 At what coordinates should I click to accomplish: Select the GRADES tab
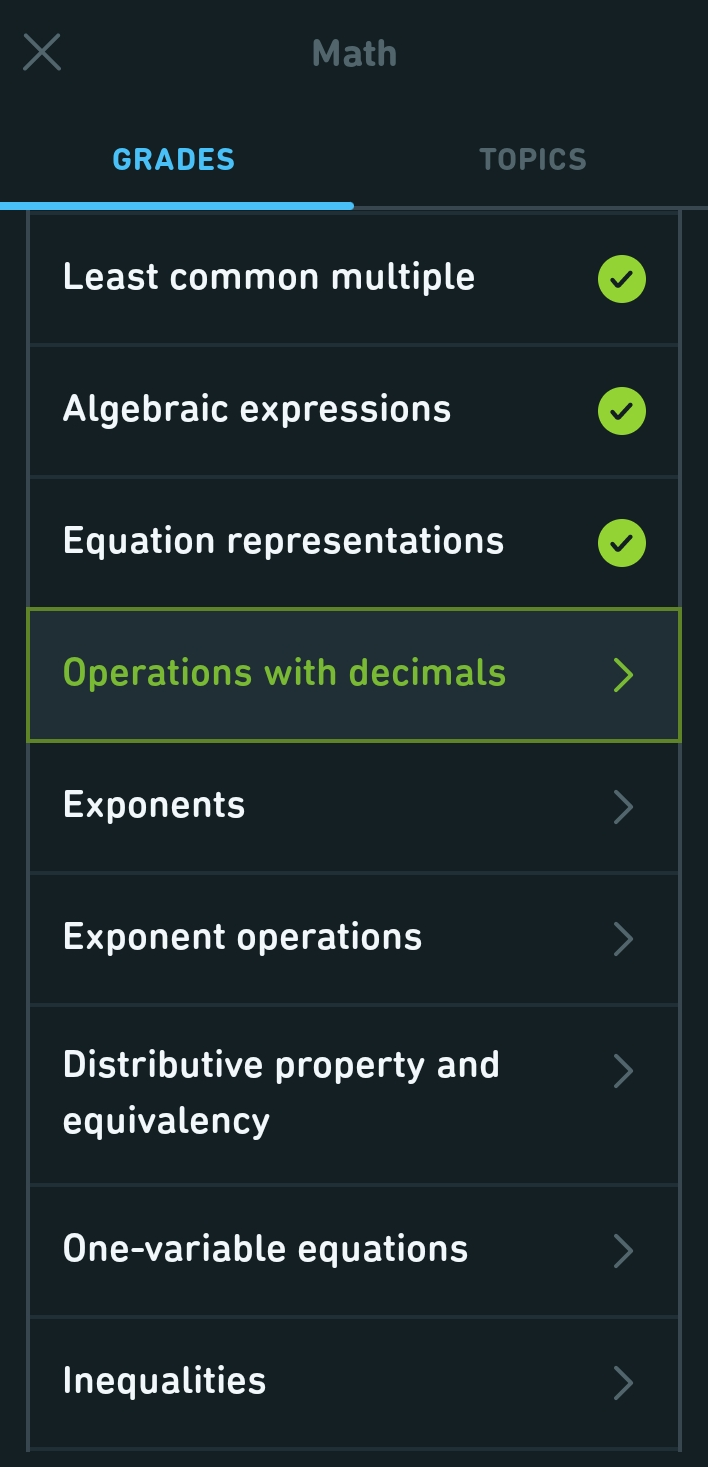(174, 158)
